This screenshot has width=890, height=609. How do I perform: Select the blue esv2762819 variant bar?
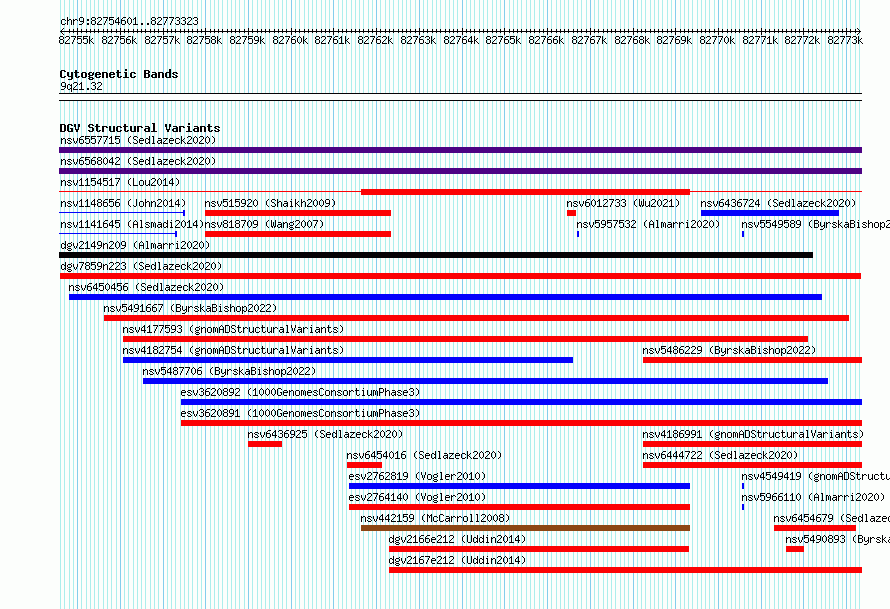point(519,486)
